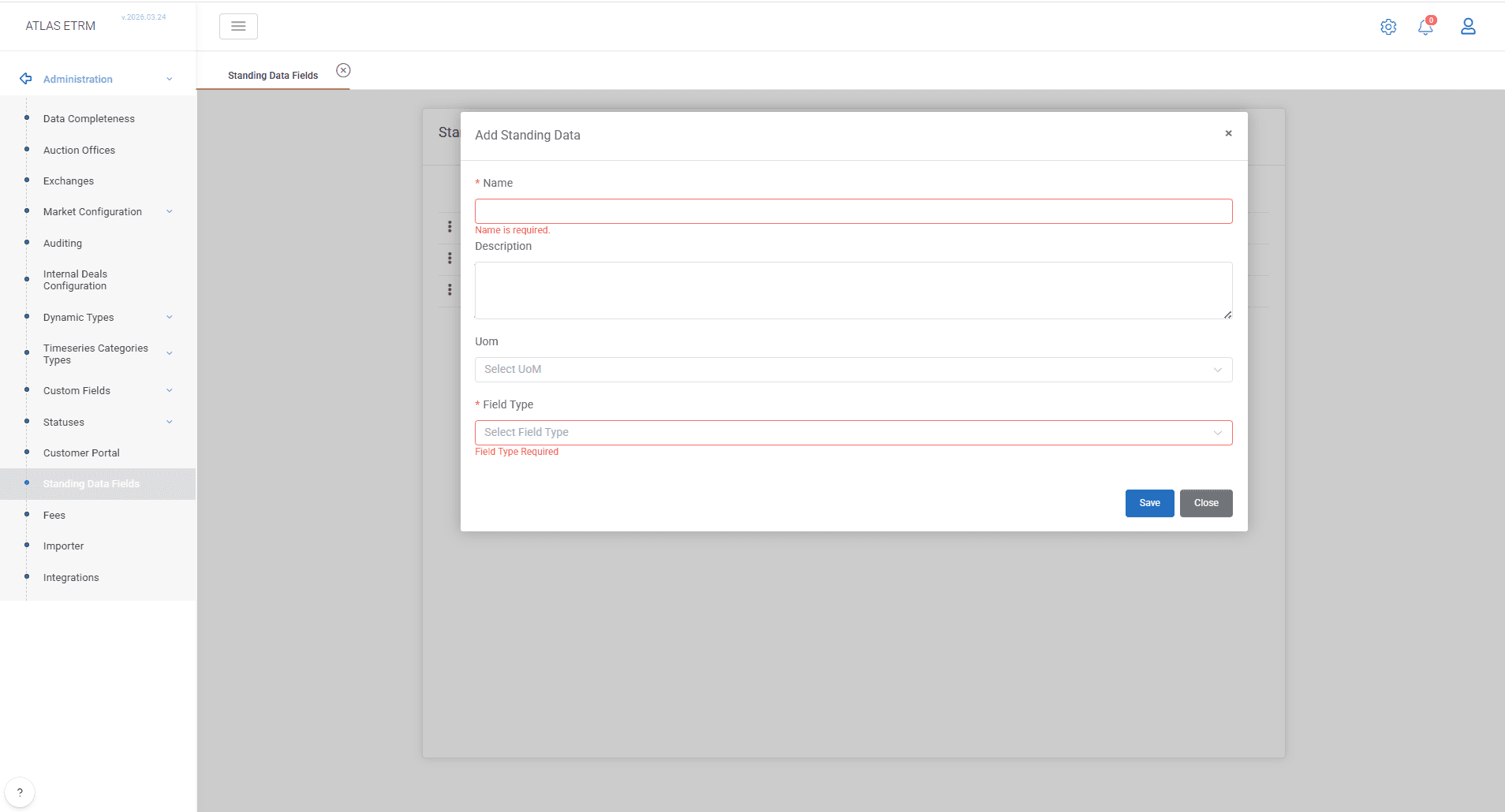Open Auction Offices page
This screenshot has height=812, width=1505.
[x=79, y=151]
